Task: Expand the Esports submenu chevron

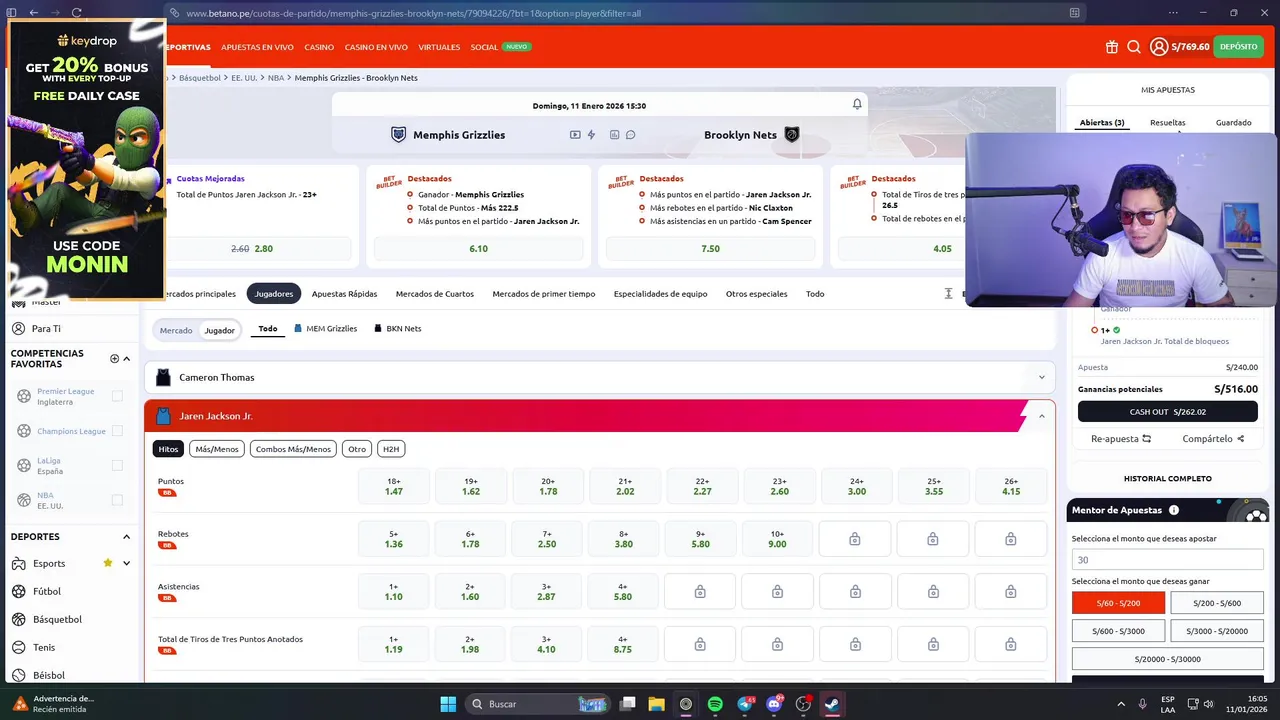Action: [x=126, y=563]
